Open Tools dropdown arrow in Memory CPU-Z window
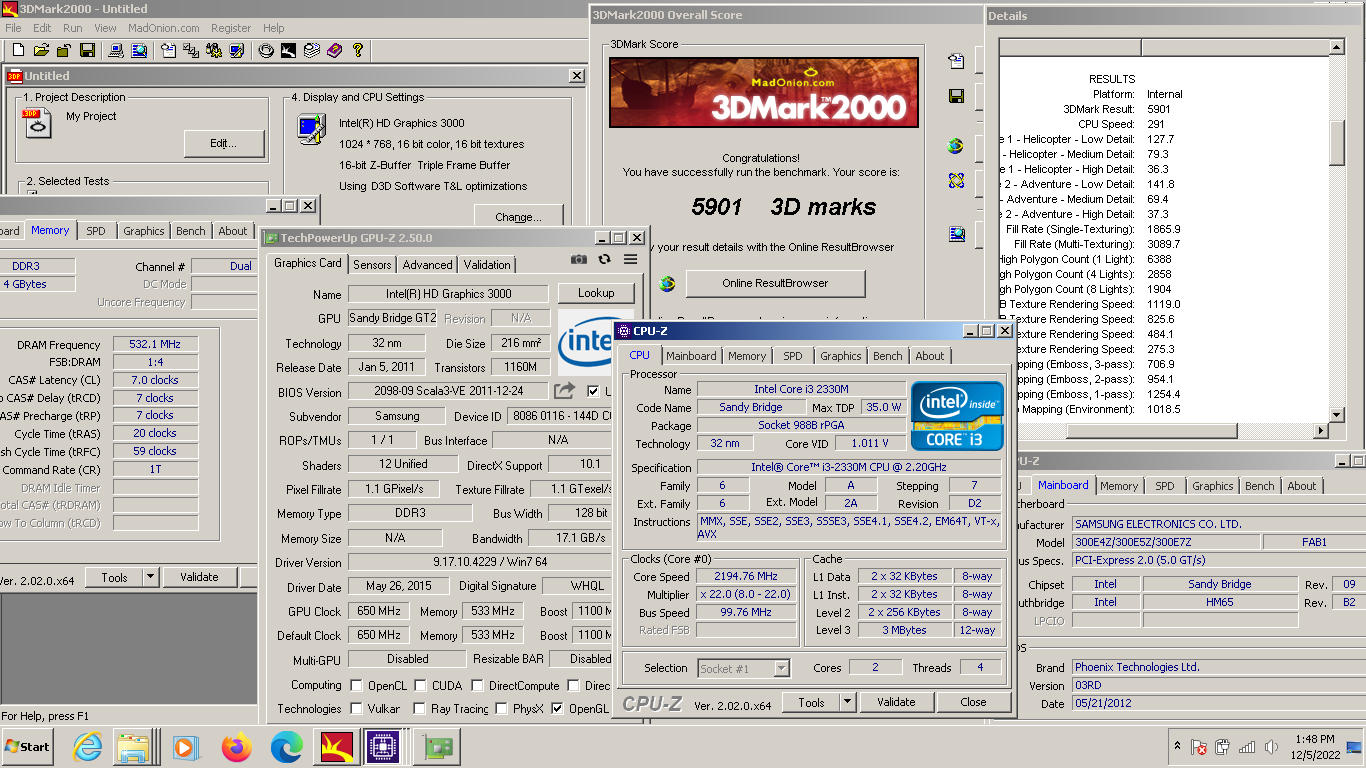The height and width of the screenshot is (768, 1366). (x=150, y=577)
